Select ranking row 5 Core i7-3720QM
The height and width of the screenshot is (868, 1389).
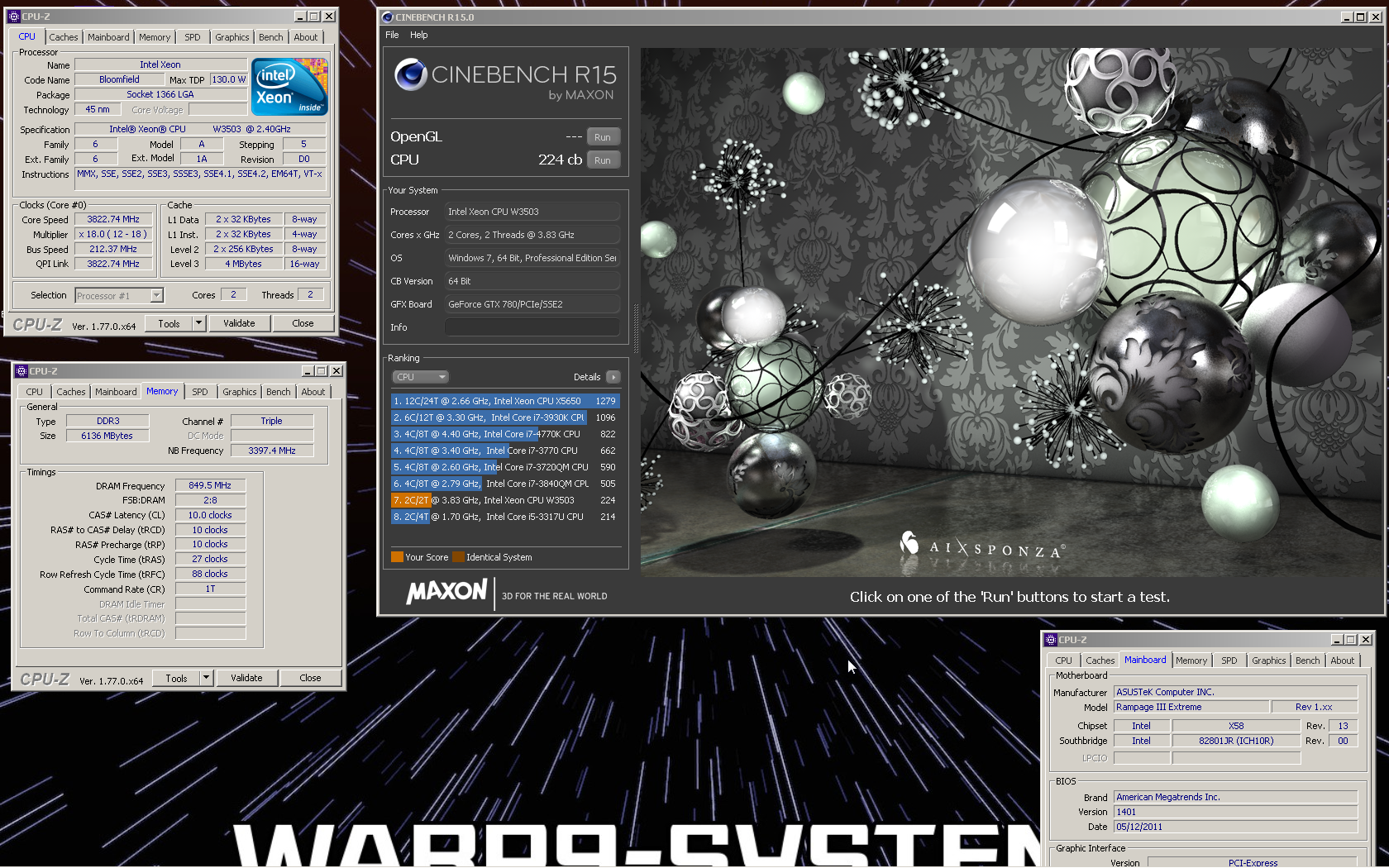click(x=504, y=467)
